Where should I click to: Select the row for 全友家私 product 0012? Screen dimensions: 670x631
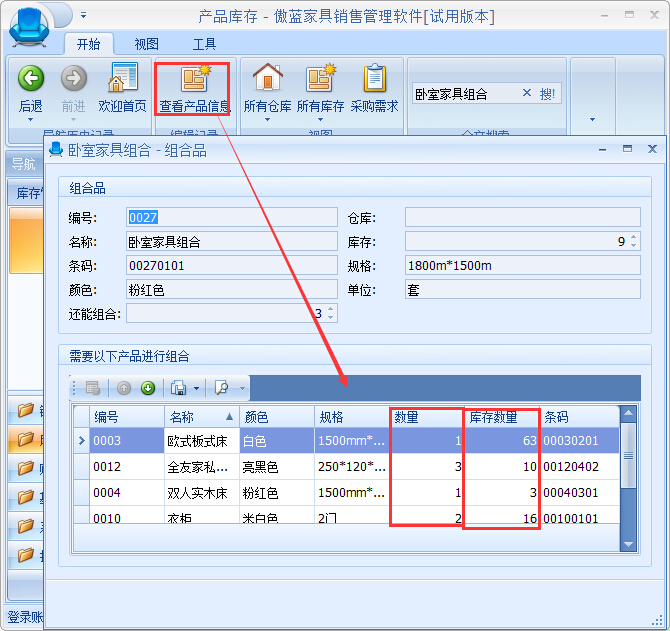click(x=200, y=466)
